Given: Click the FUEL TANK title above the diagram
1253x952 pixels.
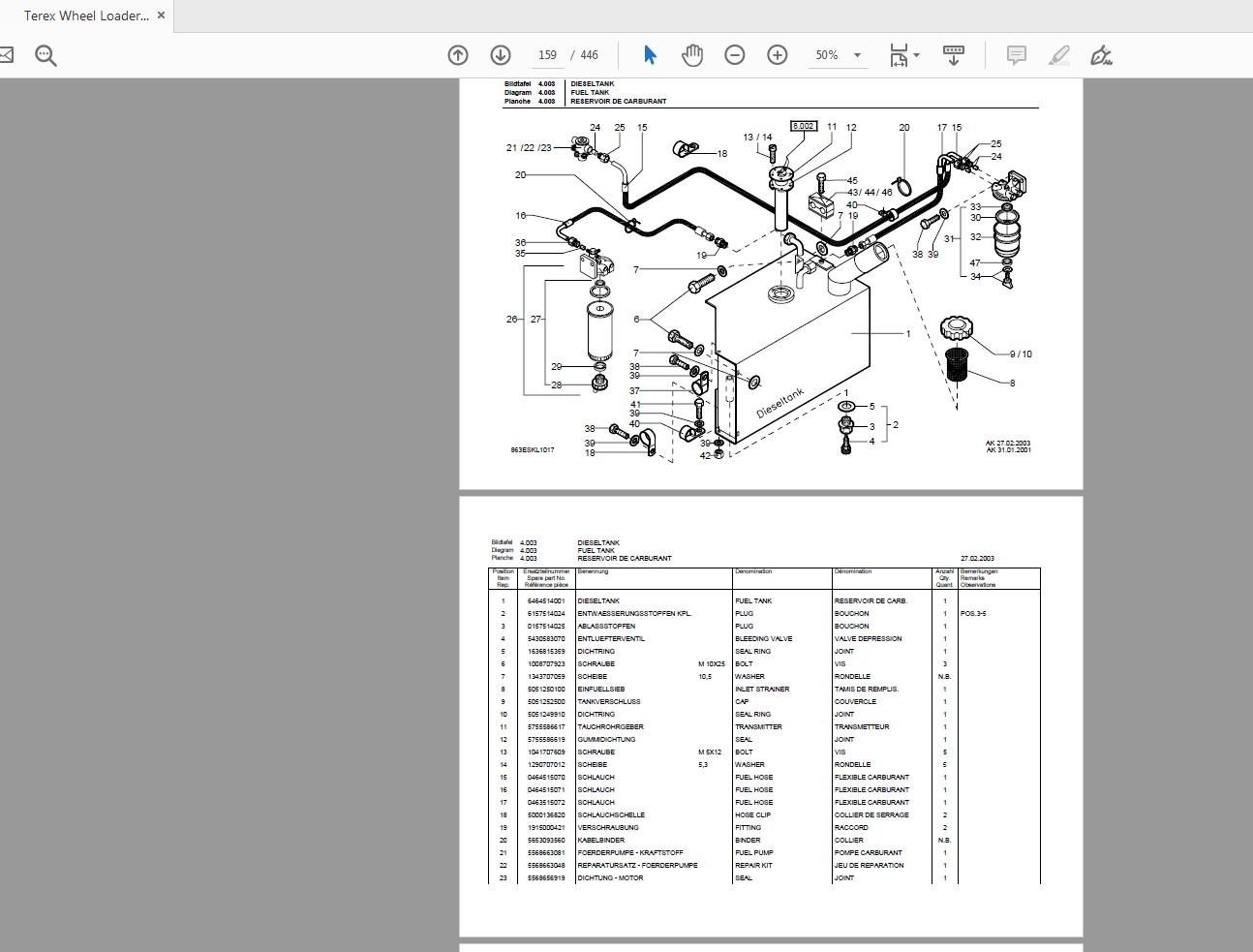Looking at the screenshot, I should pos(591,93).
